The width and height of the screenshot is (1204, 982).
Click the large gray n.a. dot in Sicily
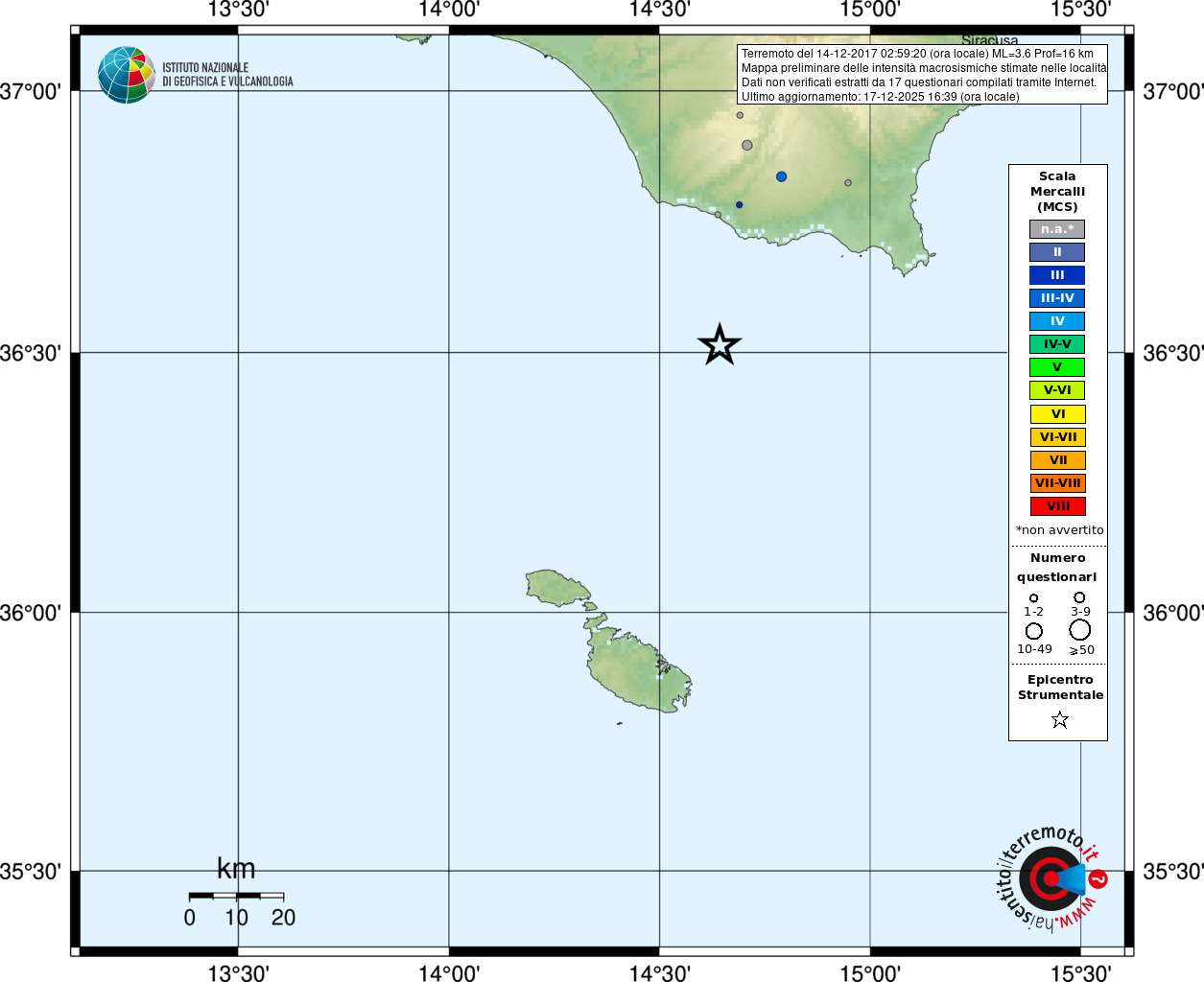tap(747, 146)
